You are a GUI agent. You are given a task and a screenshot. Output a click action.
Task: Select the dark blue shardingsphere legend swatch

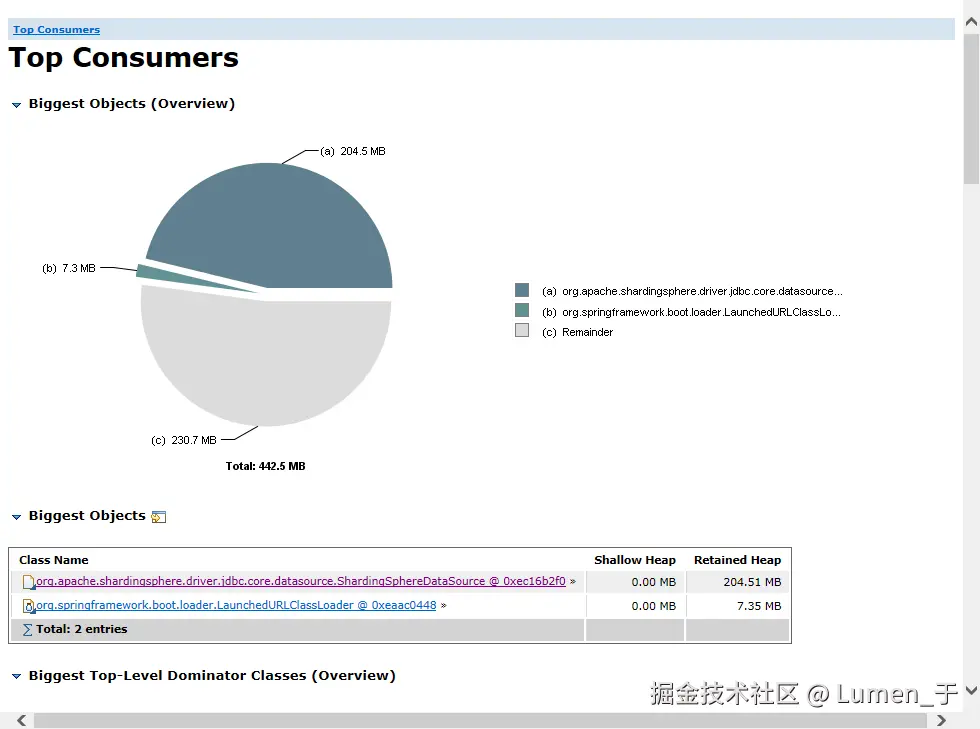coord(522,290)
